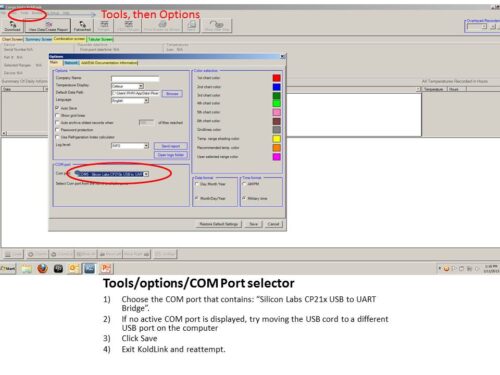Click Cancel in Options dialog

pos(273,224)
